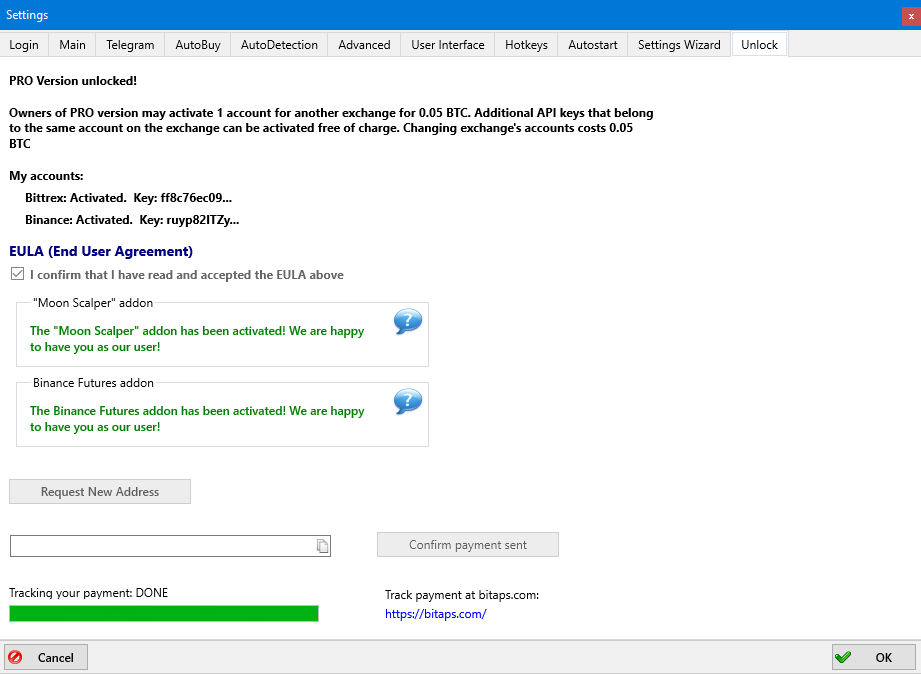921x674 pixels.
Task: Click the Moon Scalper addon help bubble icon
Action: pos(408,322)
